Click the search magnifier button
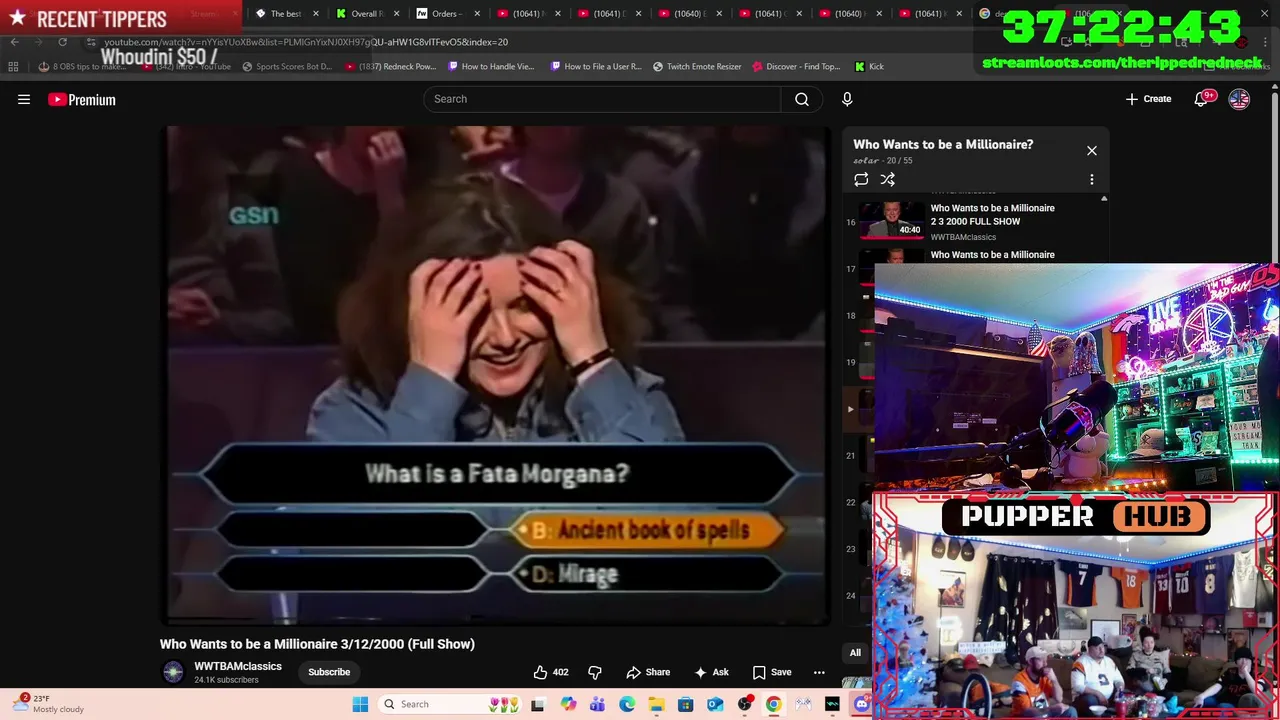 801,99
